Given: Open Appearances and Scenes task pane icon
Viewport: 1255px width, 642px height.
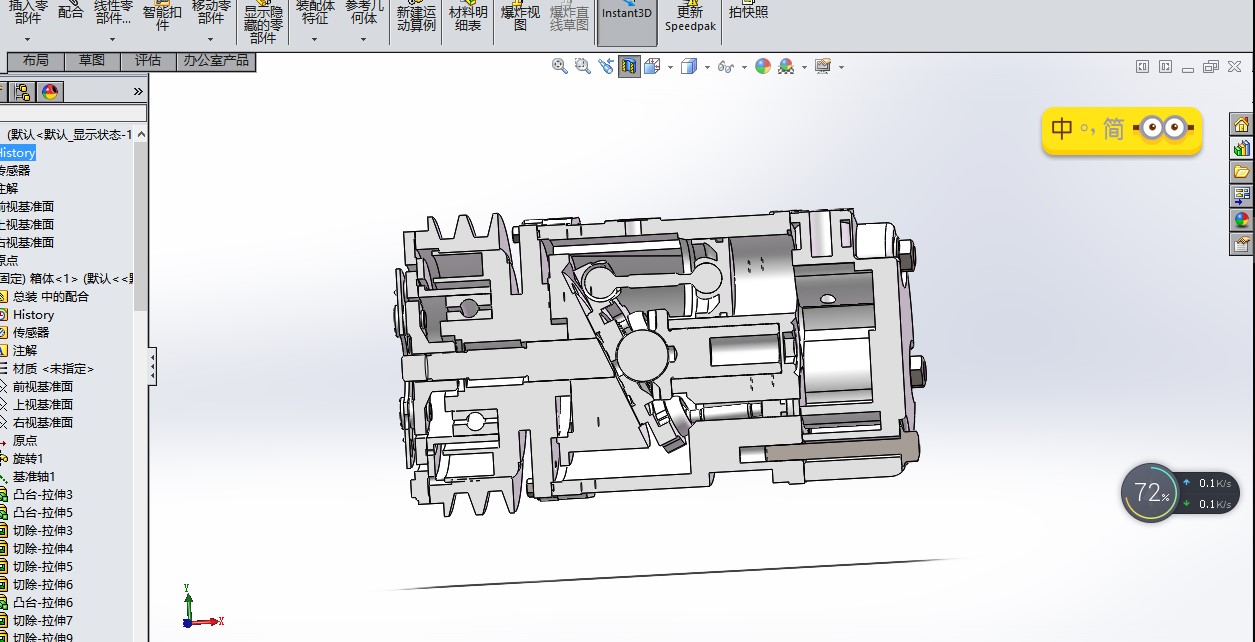Looking at the screenshot, I should point(1241,219).
